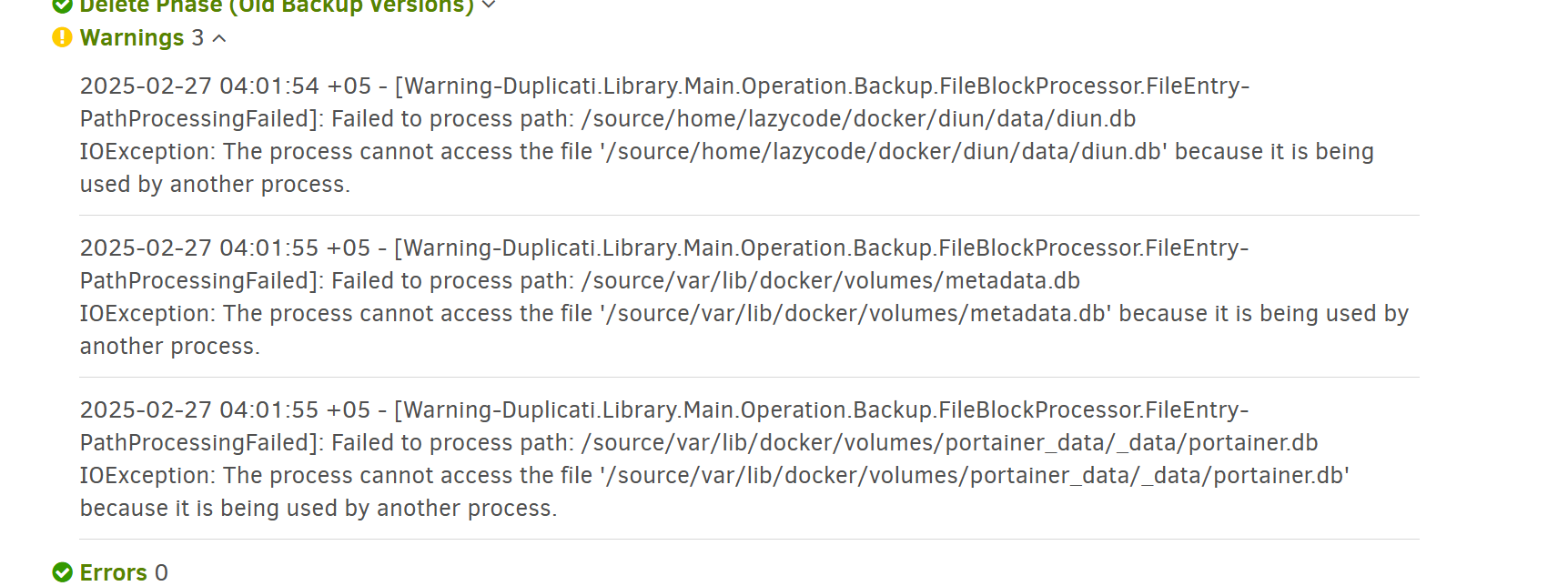Image resolution: width=1568 pixels, height=586 pixels.
Task: Click the failed path line ending volumes/metadata.db
Action: (x=580, y=281)
